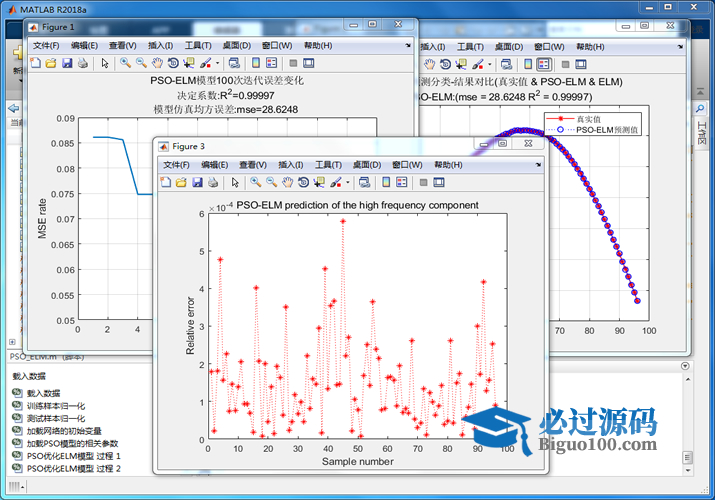The height and width of the screenshot is (500, 715).
Task: Click Save icon in Figure 3 toolbar
Action: point(197,182)
